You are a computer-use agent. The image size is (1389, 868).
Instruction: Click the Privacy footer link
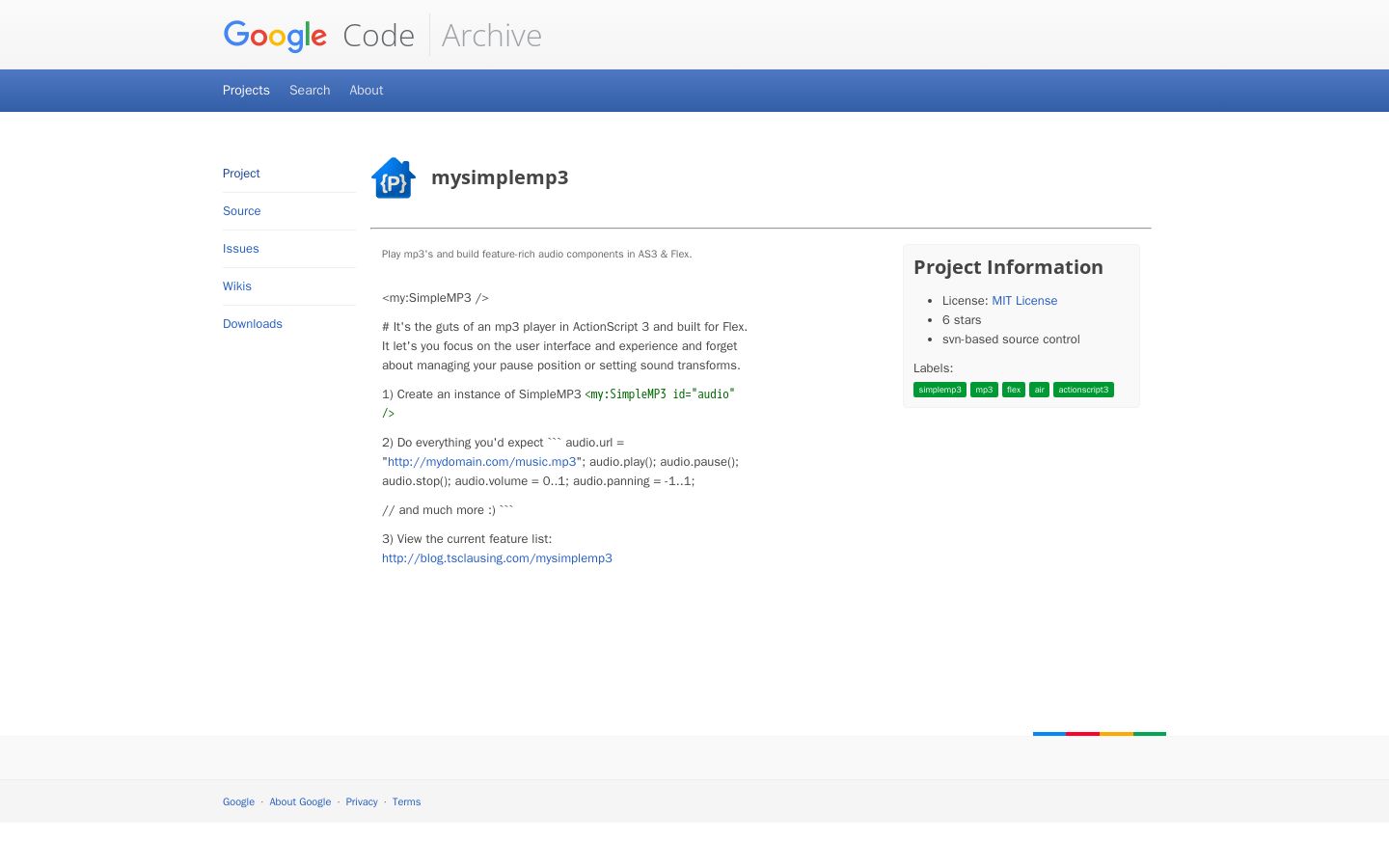pos(362,802)
